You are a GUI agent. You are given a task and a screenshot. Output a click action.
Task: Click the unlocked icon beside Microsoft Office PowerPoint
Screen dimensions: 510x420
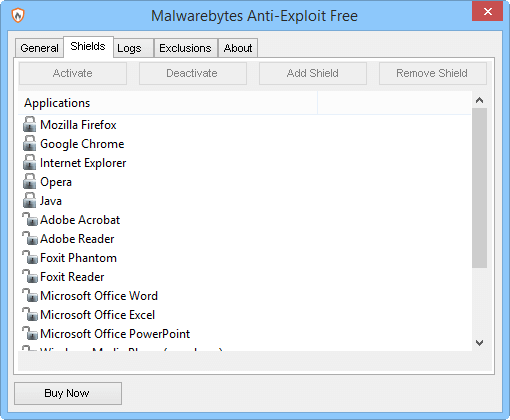point(30,333)
